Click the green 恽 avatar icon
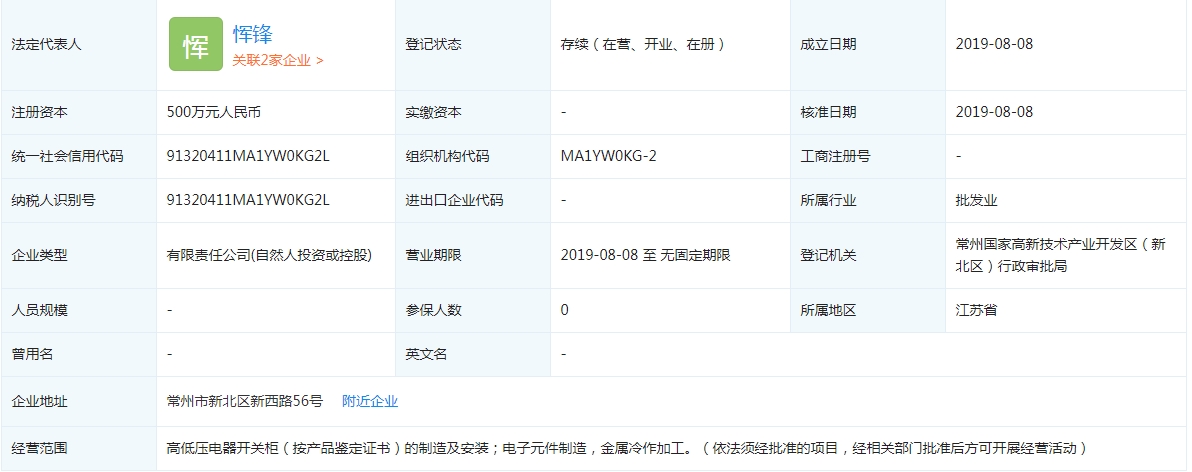1192x472 pixels. point(195,45)
